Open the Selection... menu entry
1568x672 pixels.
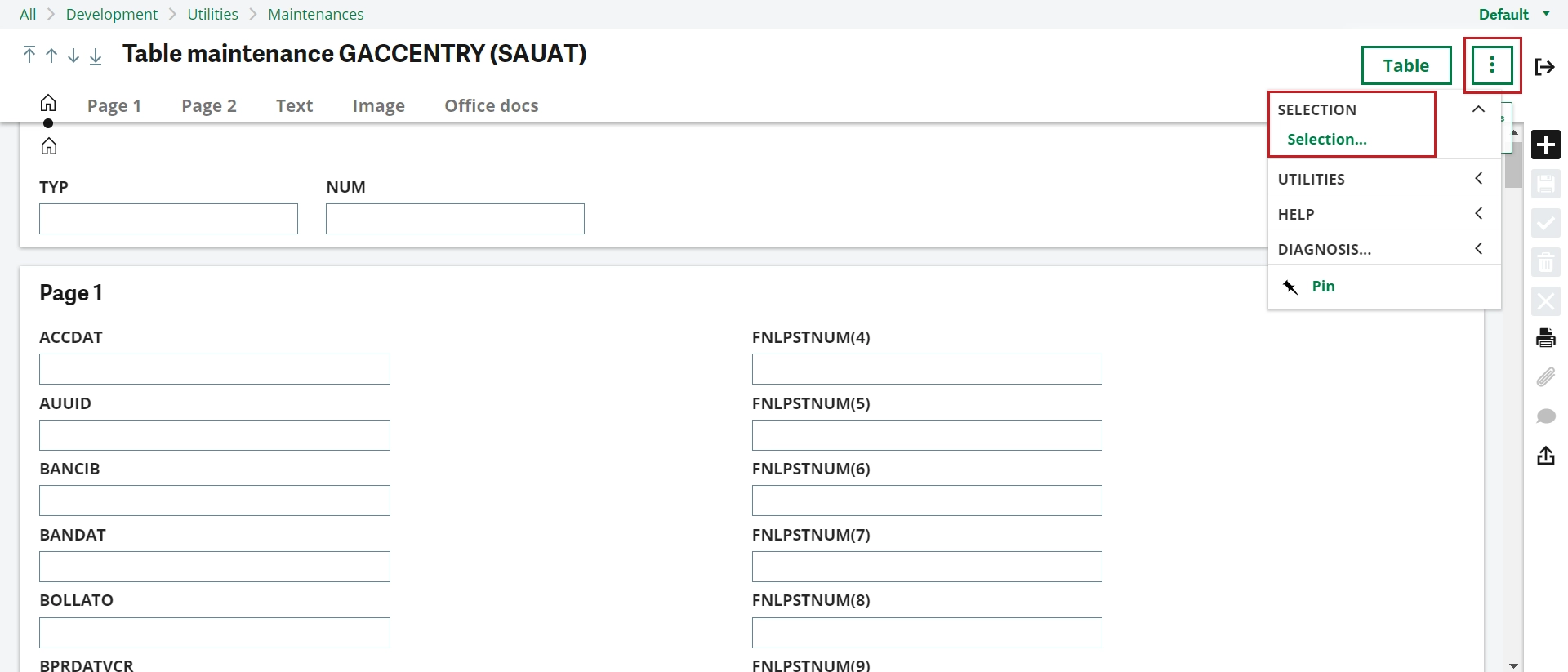click(1326, 139)
